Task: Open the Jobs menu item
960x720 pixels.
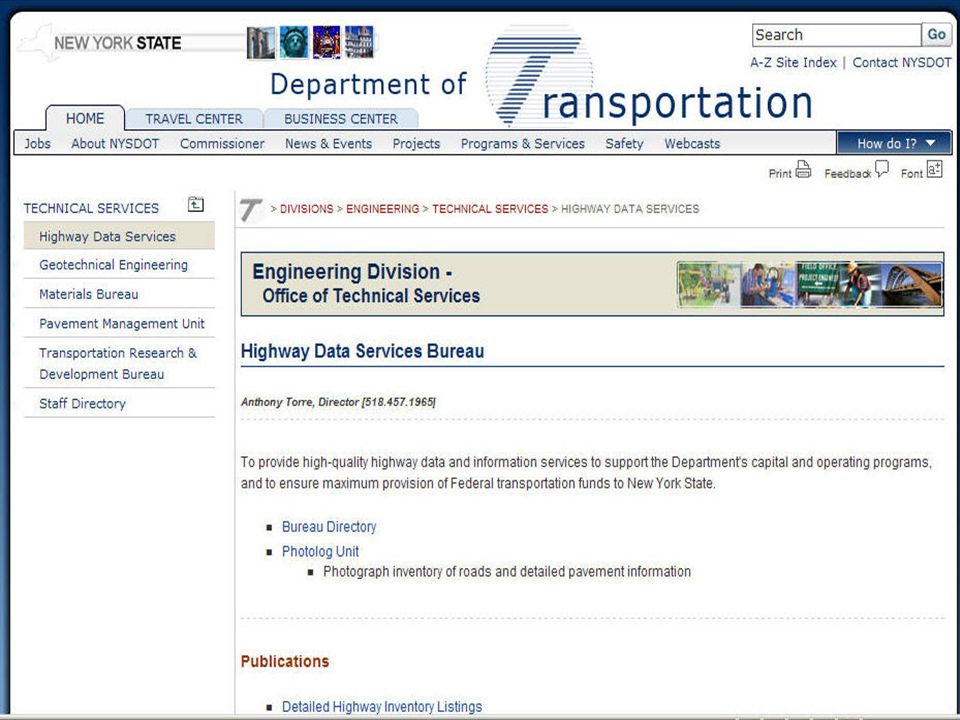Action: pos(37,143)
